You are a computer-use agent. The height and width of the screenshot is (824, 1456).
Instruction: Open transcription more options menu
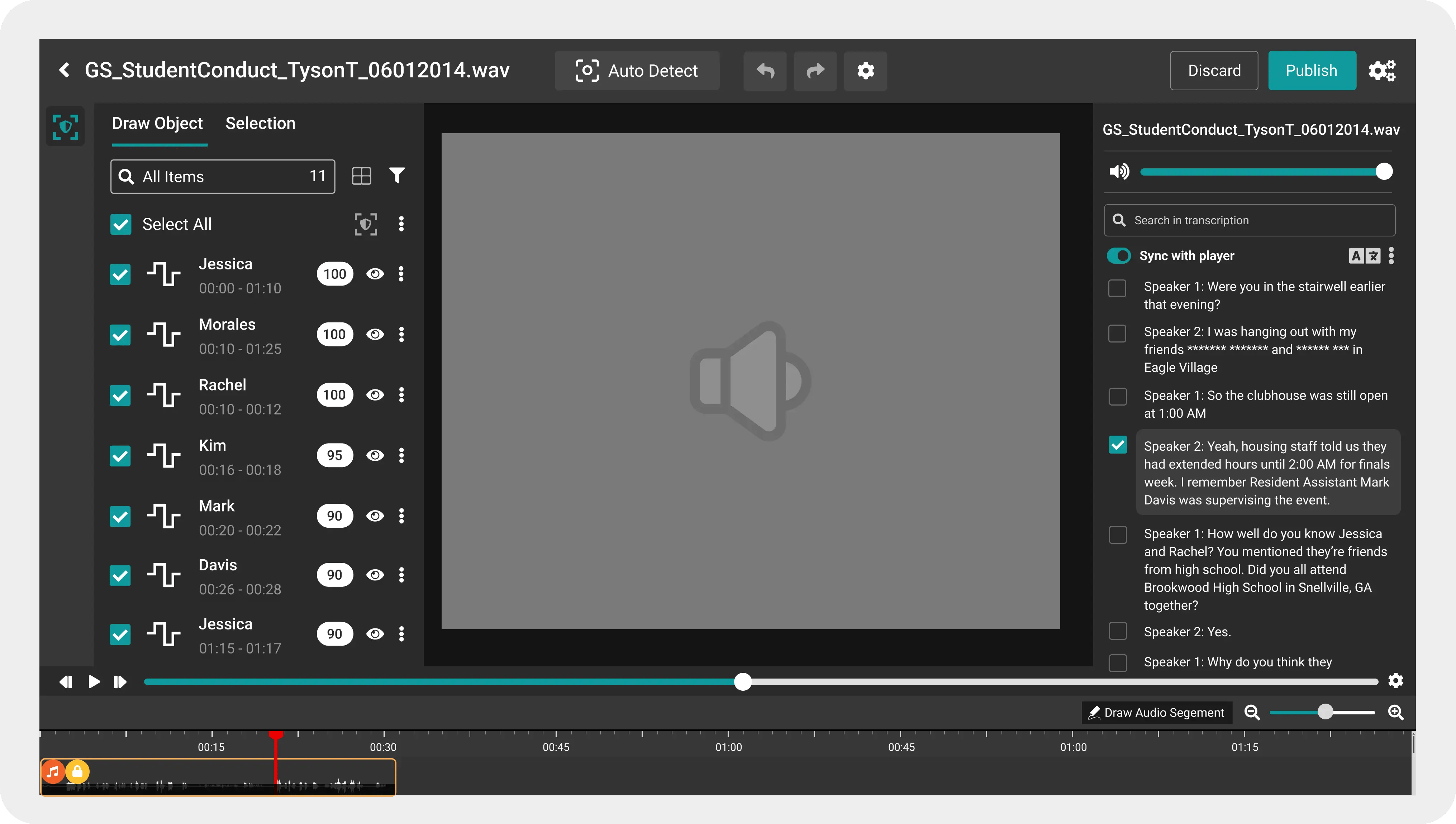(1391, 256)
